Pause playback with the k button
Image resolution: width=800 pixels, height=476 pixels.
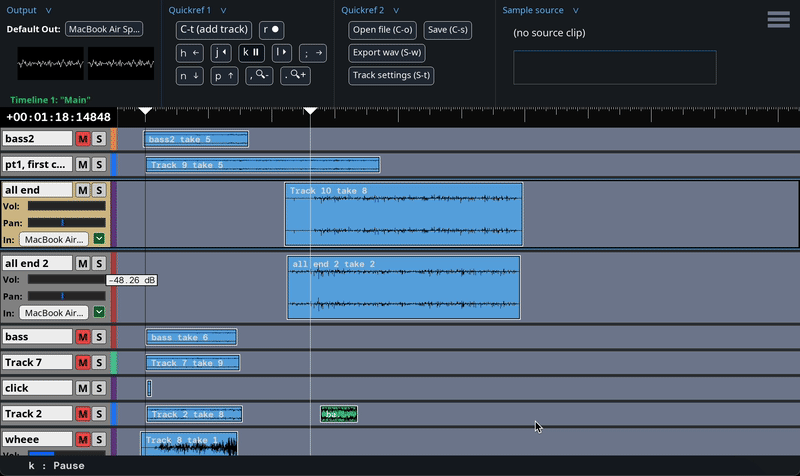pos(252,53)
